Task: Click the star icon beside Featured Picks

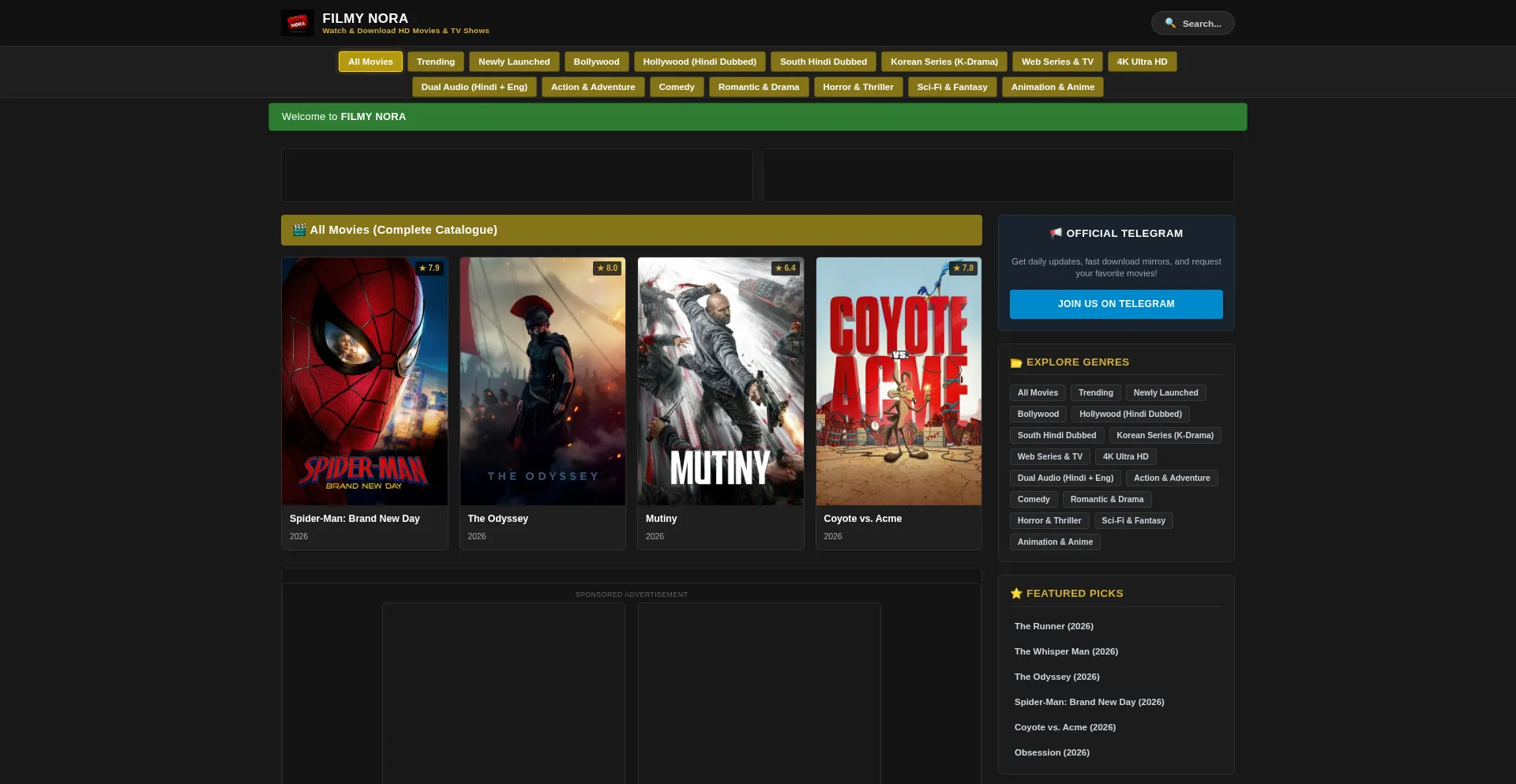Action: 1016,594
